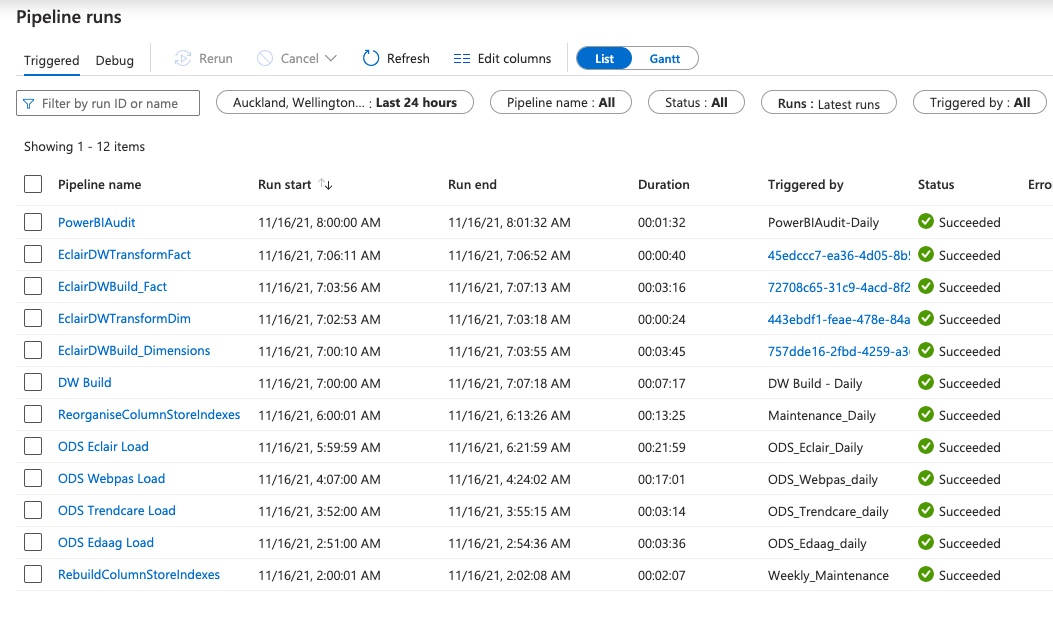Open the EclairDWBuild_Dimensions pipeline link

point(134,351)
